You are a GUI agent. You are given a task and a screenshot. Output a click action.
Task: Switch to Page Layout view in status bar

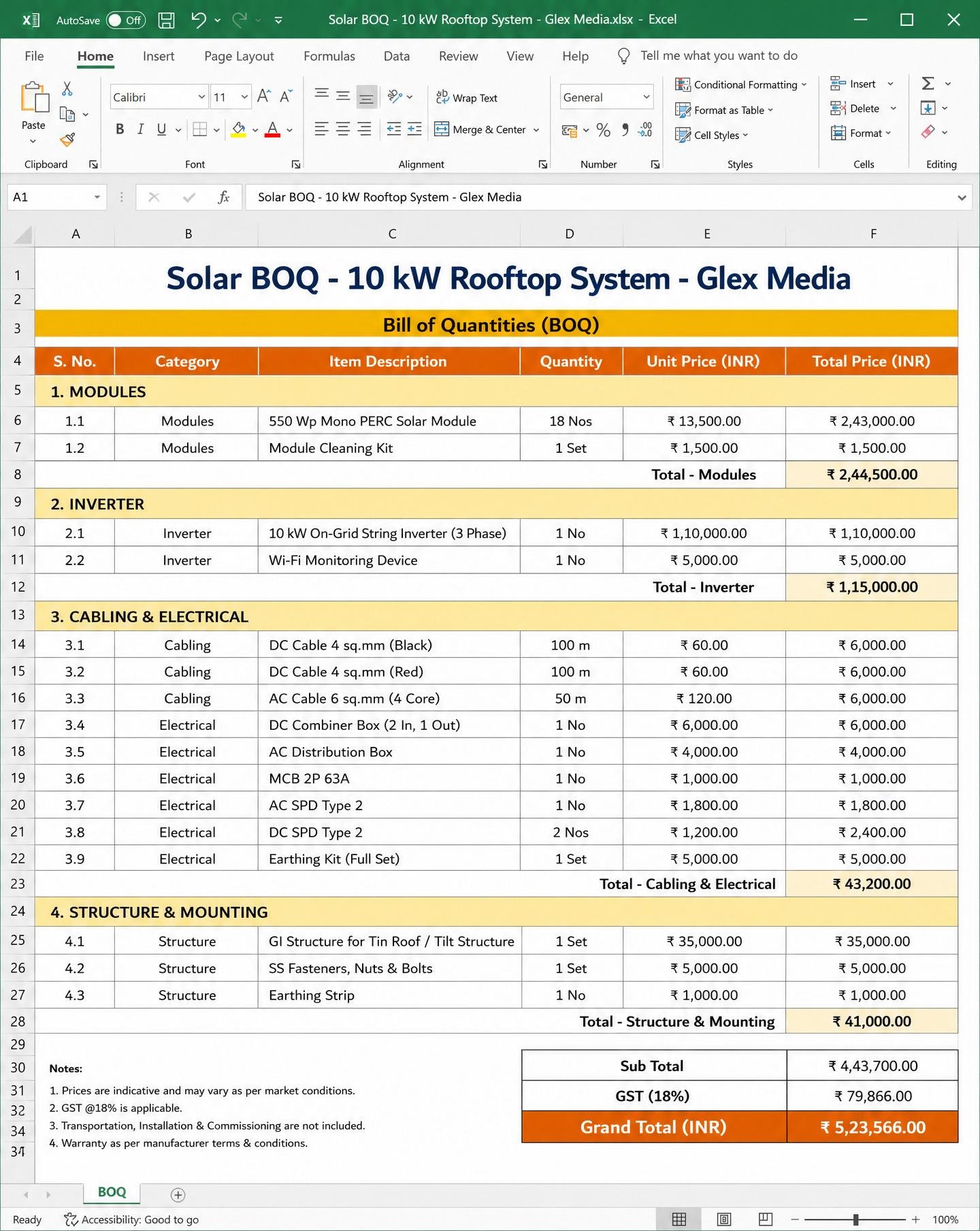(724, 1219)
